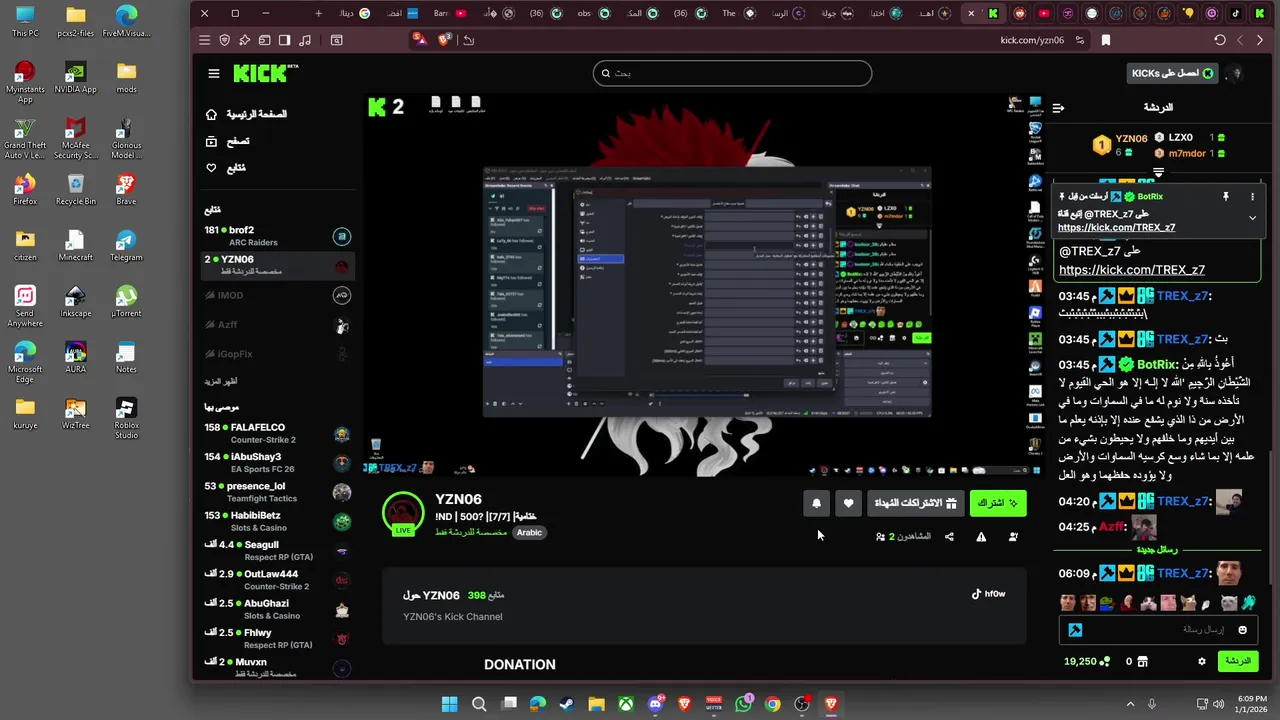Focus the Kick search field

[x=732, y=73]
